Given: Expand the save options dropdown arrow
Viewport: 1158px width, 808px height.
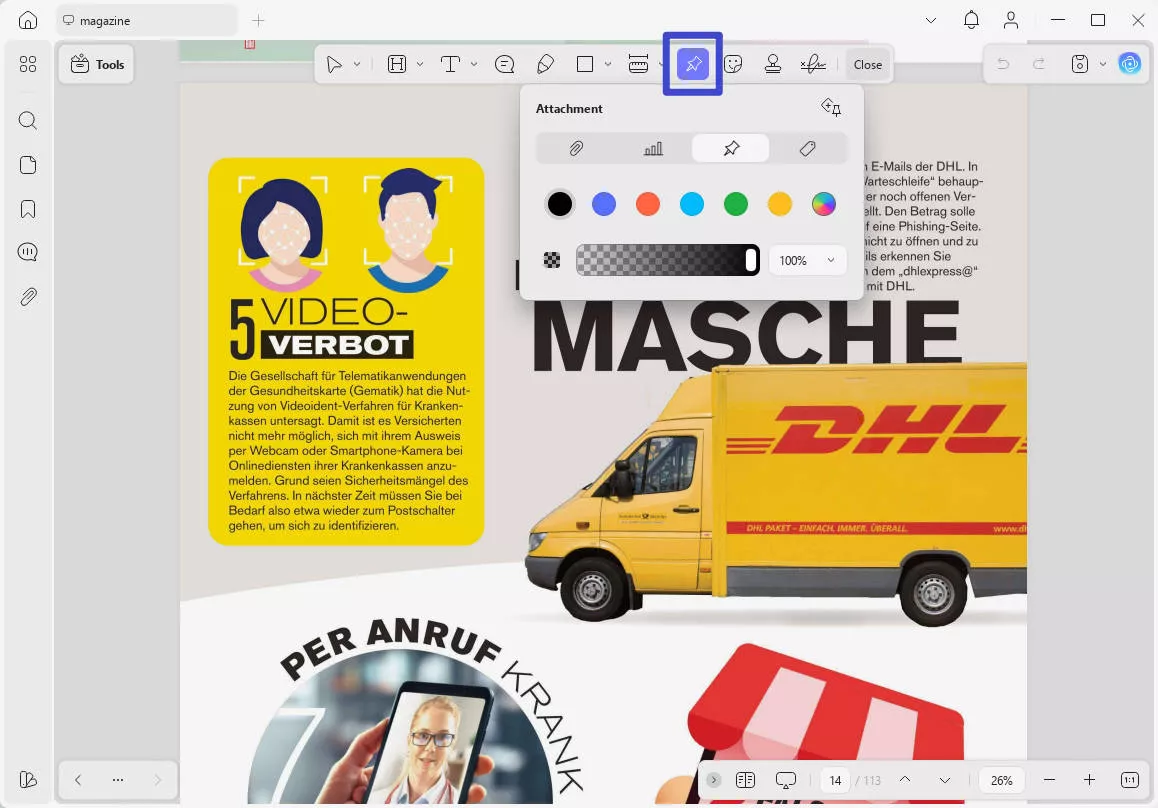Looking at the screenshot, I should click(x=1103, y=64).
